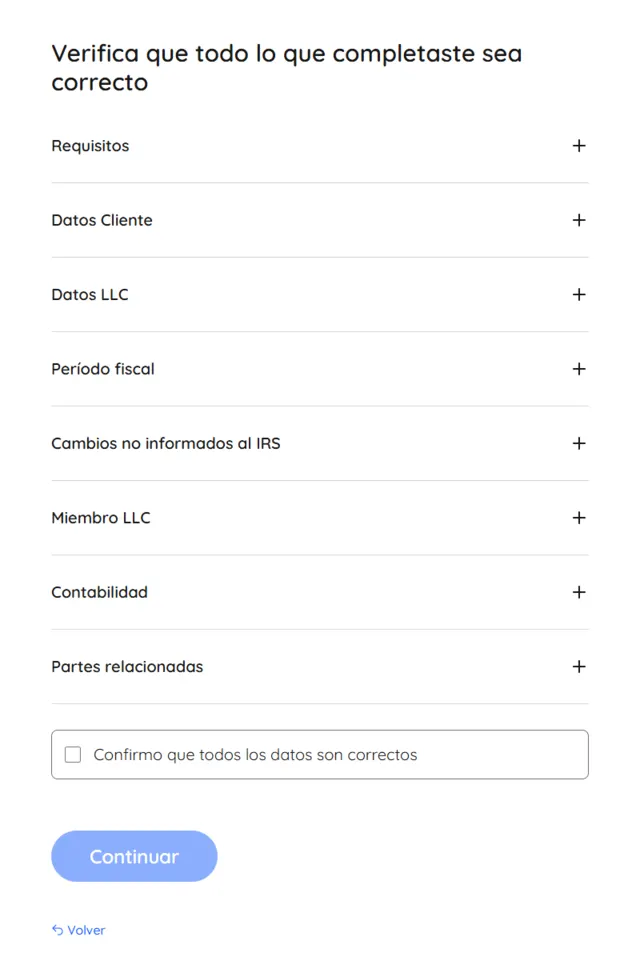Viewport: 640px width, 957px height.
Task: Click the plus icon next to Requisitos
Action: coord(579,146)
